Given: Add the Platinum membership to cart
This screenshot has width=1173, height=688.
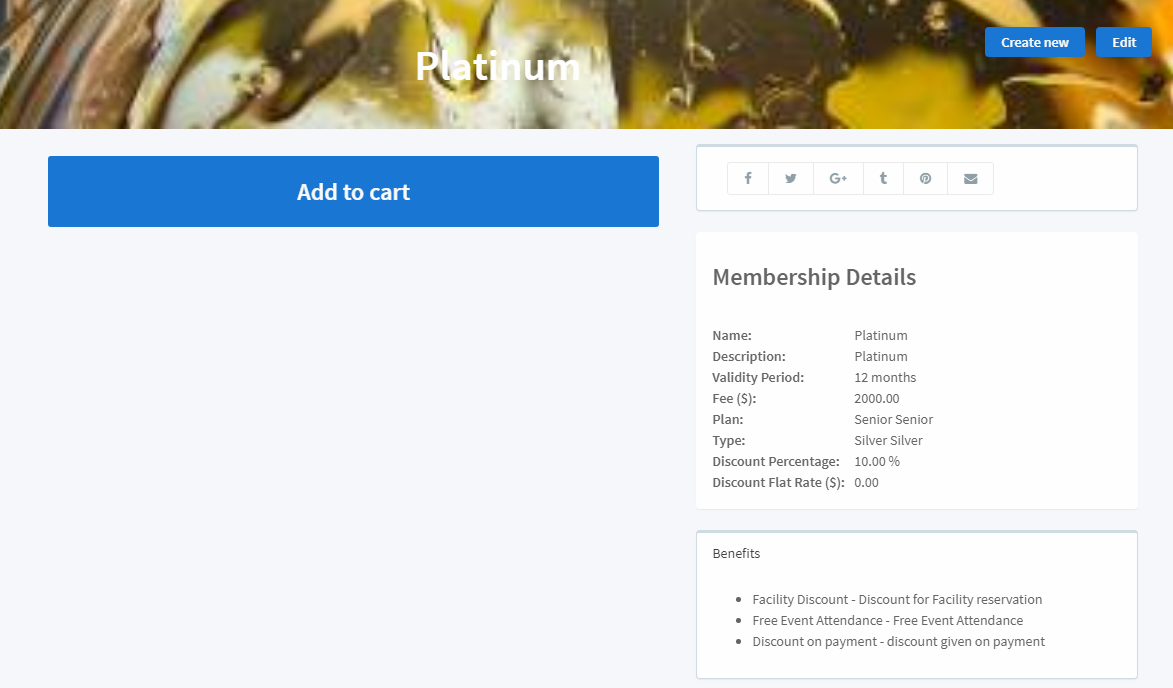Looking at the screenshot, I should [x=353, y=191].
